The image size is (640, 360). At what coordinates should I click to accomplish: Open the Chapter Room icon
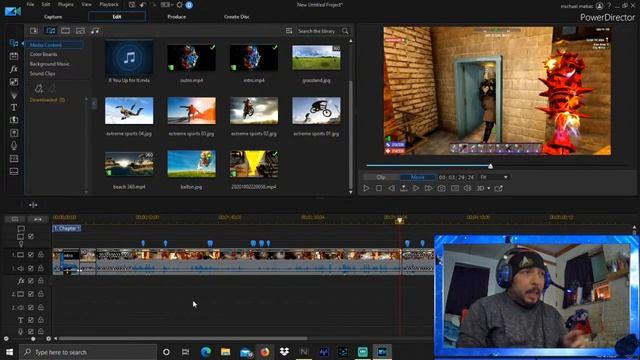[14, 158]
